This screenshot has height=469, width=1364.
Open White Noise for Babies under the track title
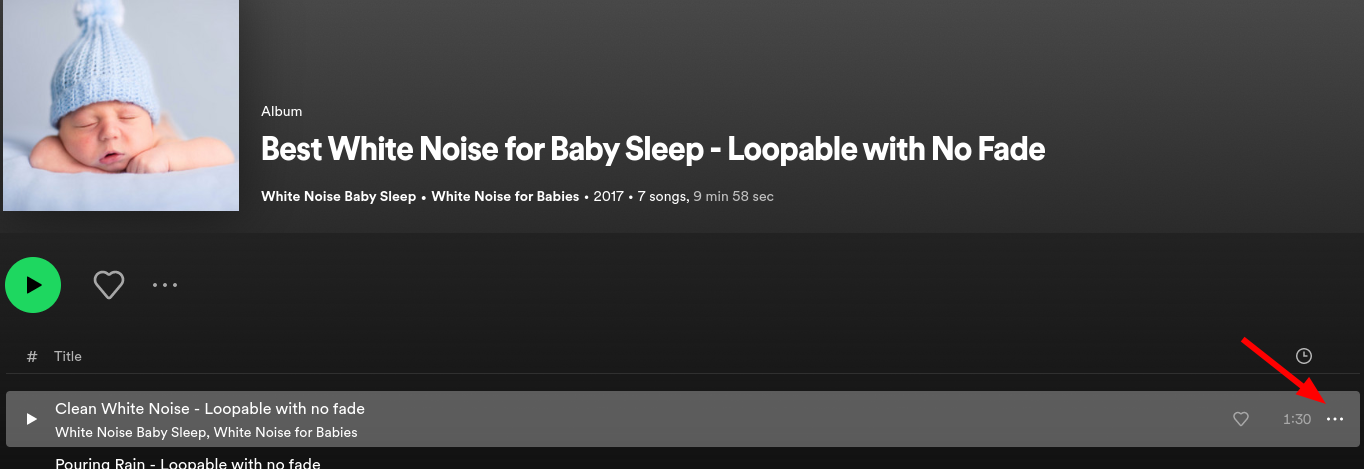[x=285, y=432]
